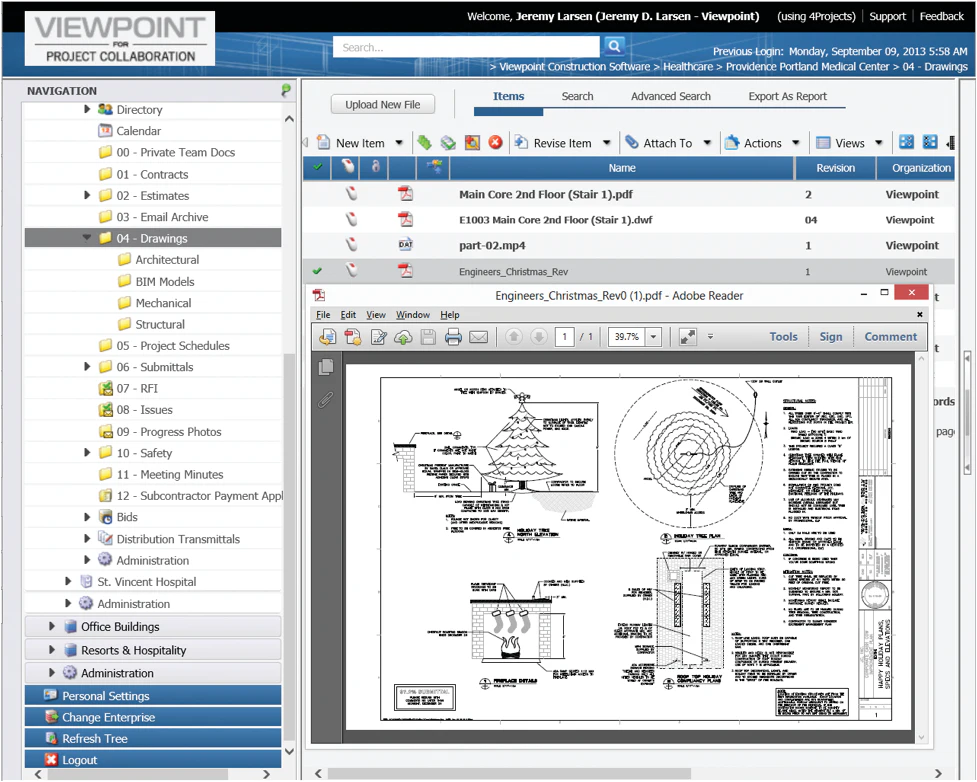Open the Attach To paperclip icon

[x=631, y=143]
